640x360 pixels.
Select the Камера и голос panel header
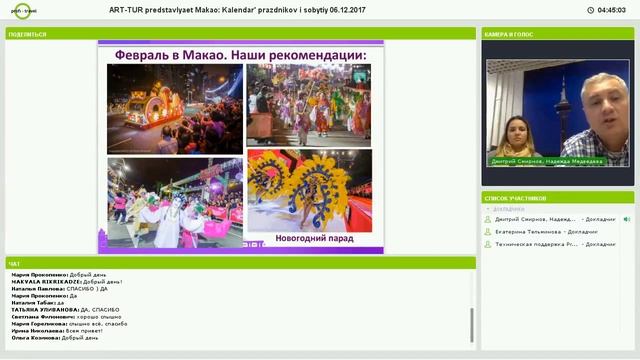[x=558, y=34]
